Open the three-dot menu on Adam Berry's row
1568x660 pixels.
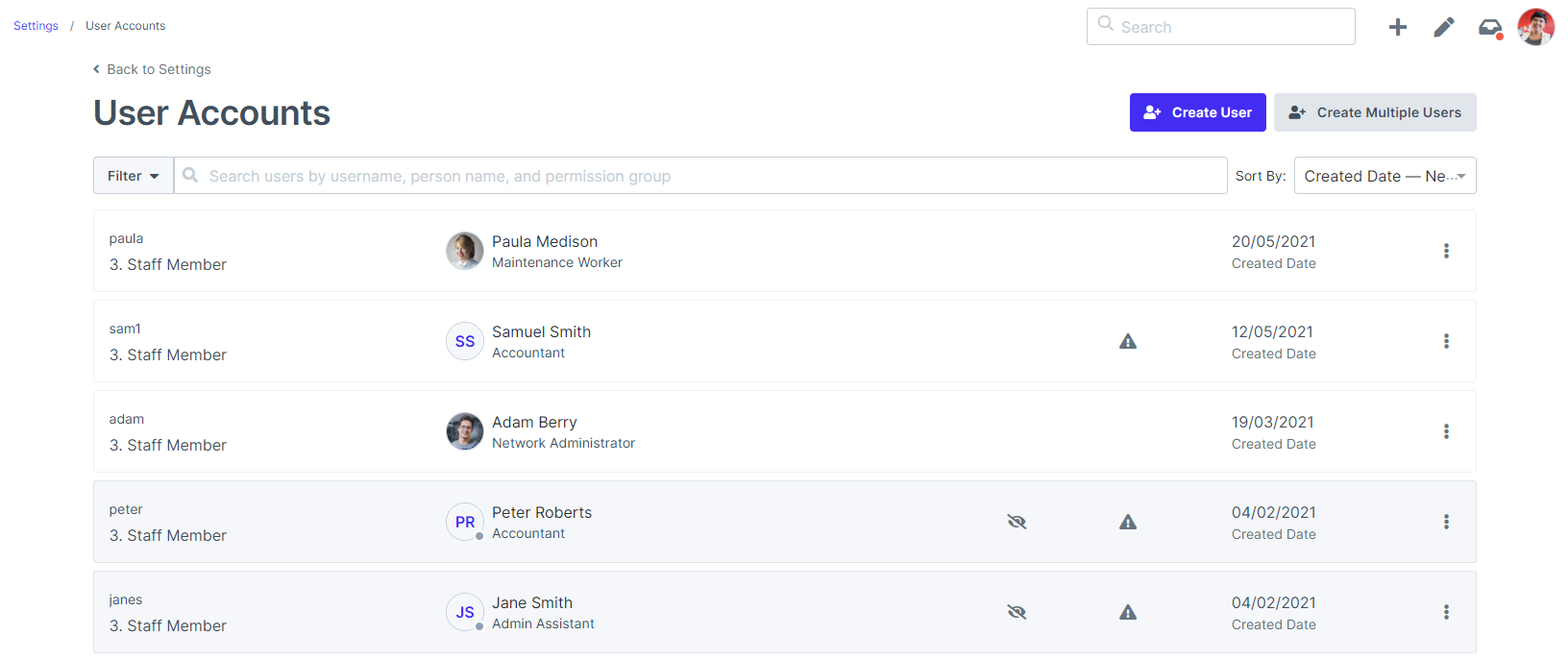[x=1446, y=431]
